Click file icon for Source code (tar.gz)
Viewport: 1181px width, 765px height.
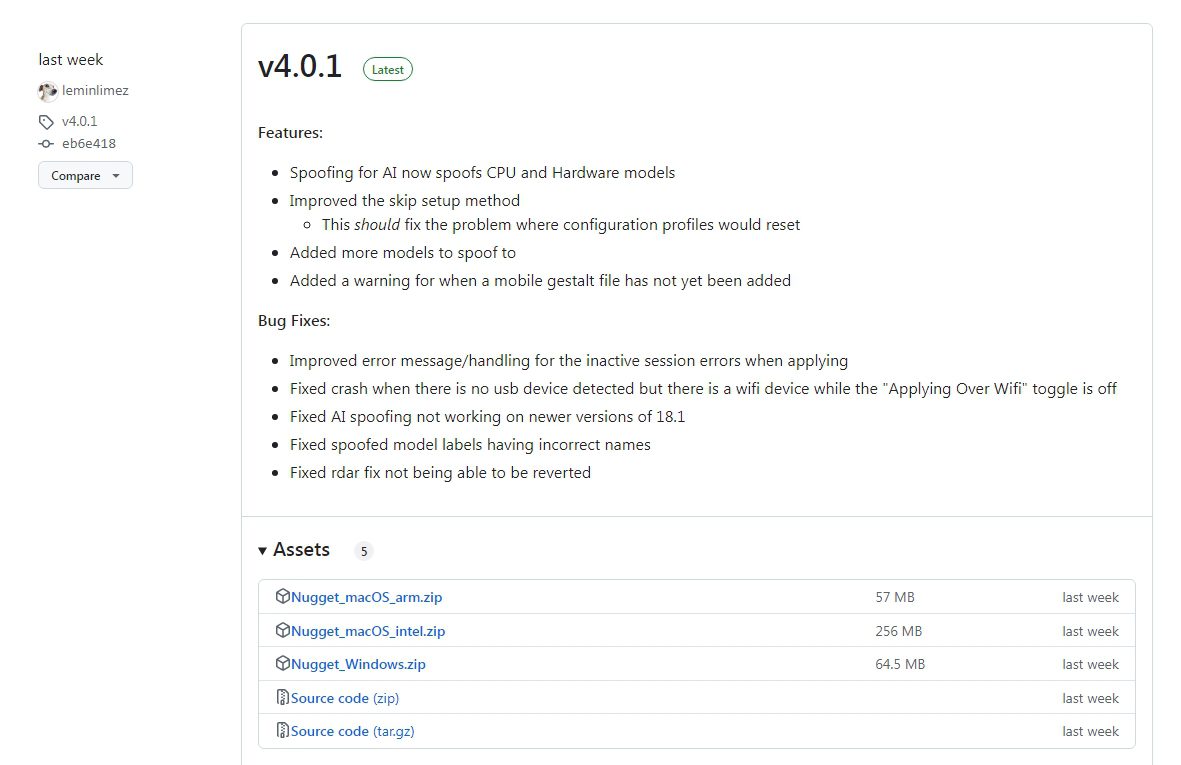pyautogui.click(x=283, y=731)
